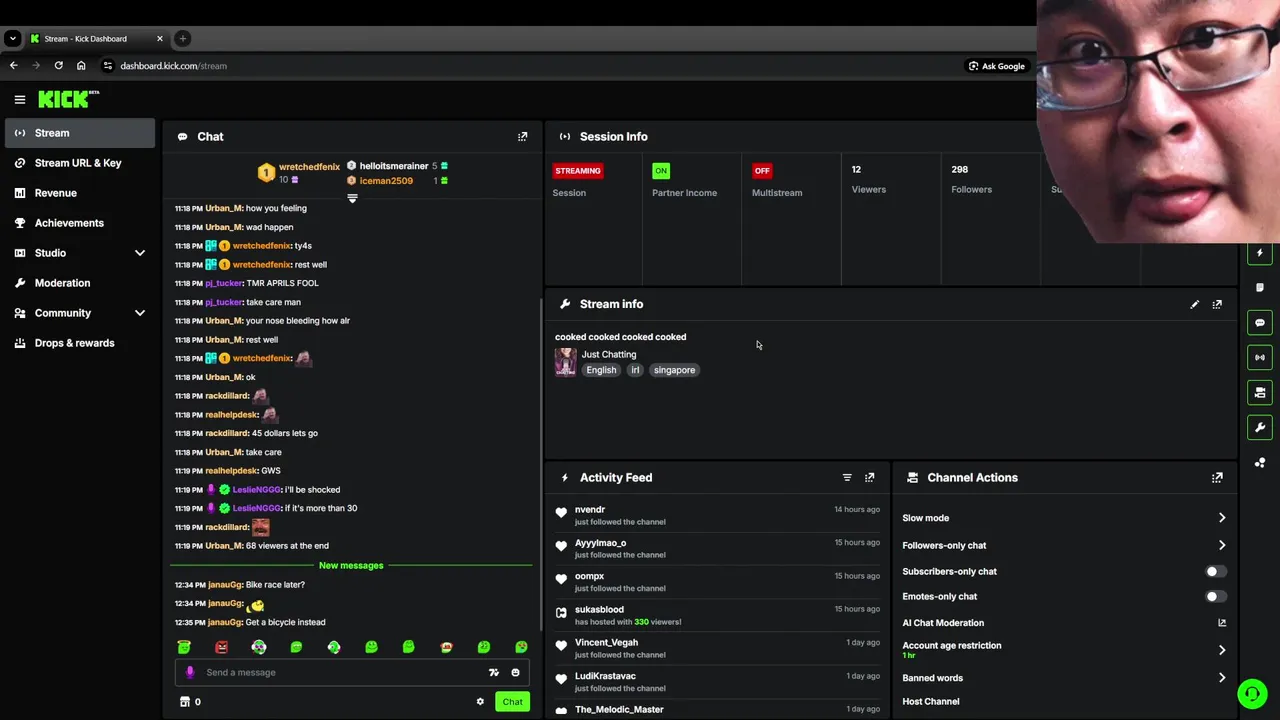Viewport: 1280px width, 720px height.
Task: Open Account age restriction options arrow
Action: click(x=1221, y=650)
